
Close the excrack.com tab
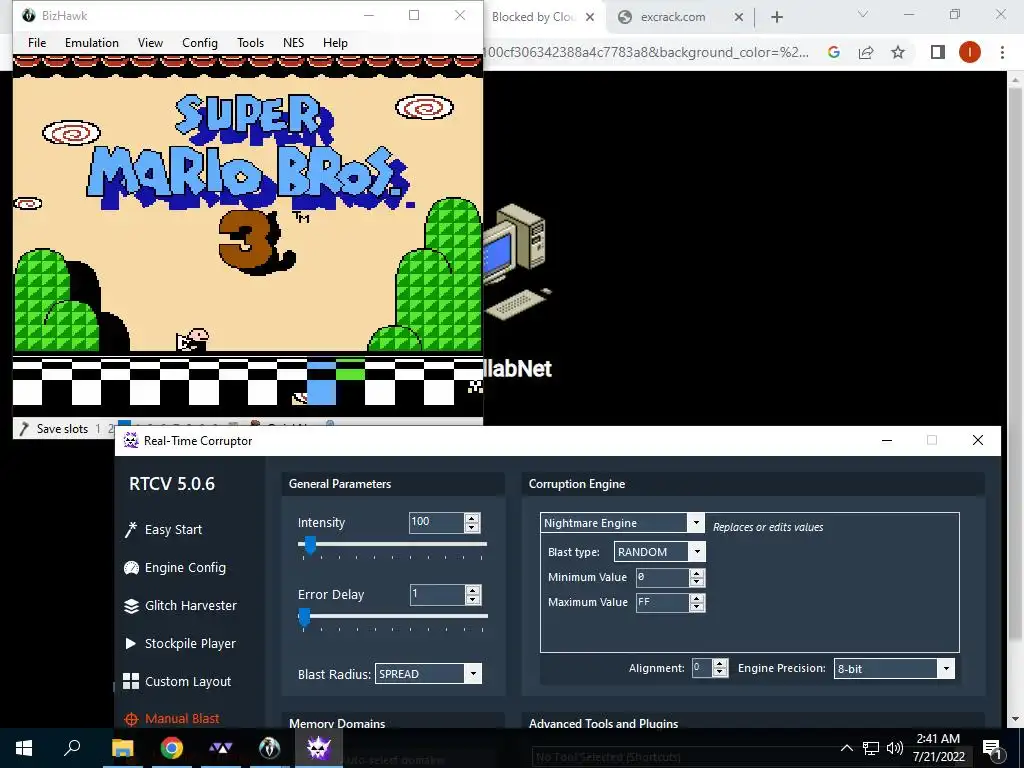pos(739,18)
